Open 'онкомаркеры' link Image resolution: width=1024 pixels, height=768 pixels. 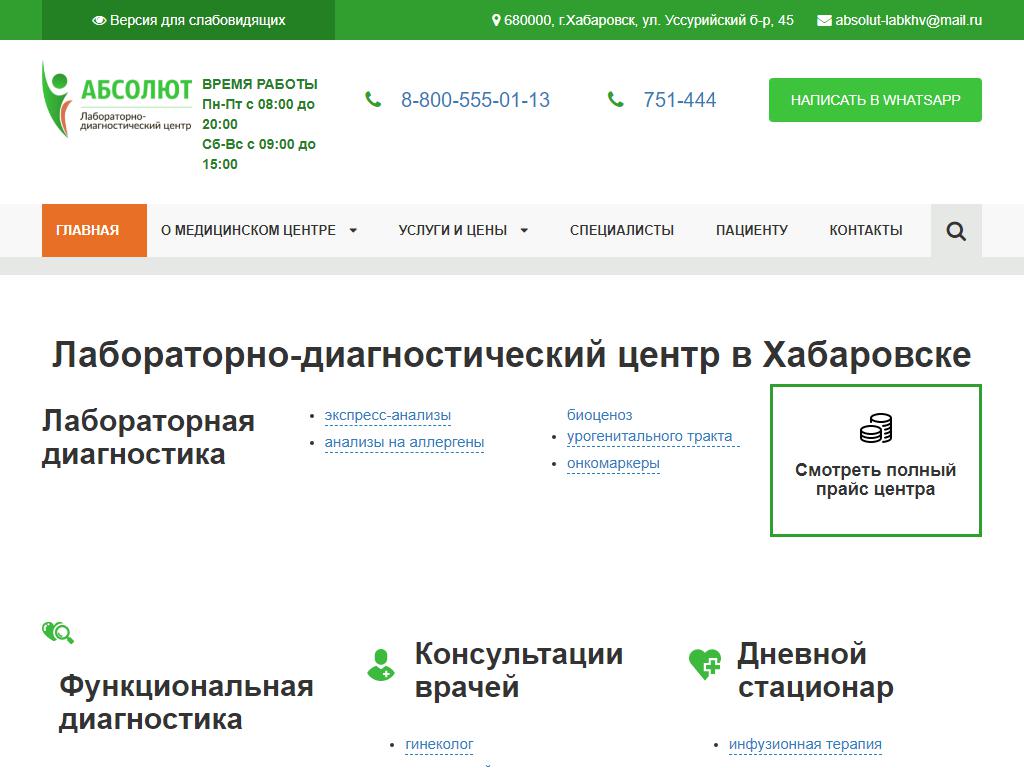[613, 464]
